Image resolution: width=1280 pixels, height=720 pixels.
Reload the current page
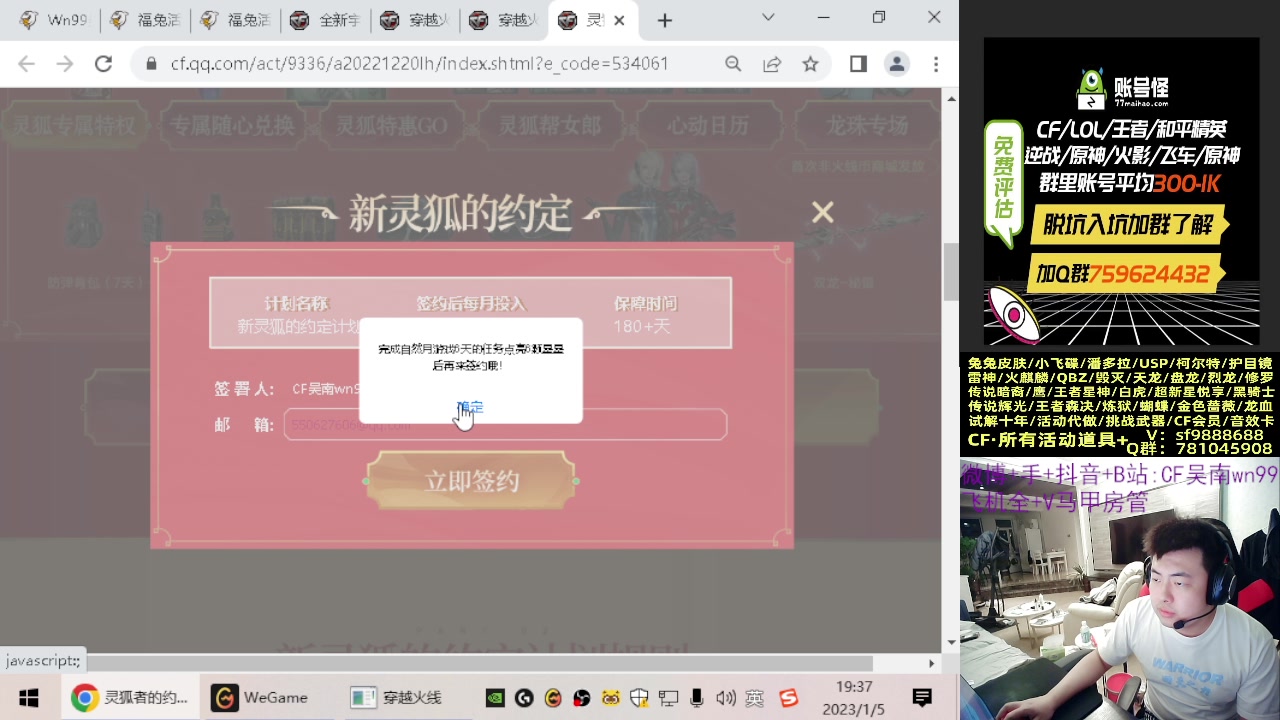[103, 64]
